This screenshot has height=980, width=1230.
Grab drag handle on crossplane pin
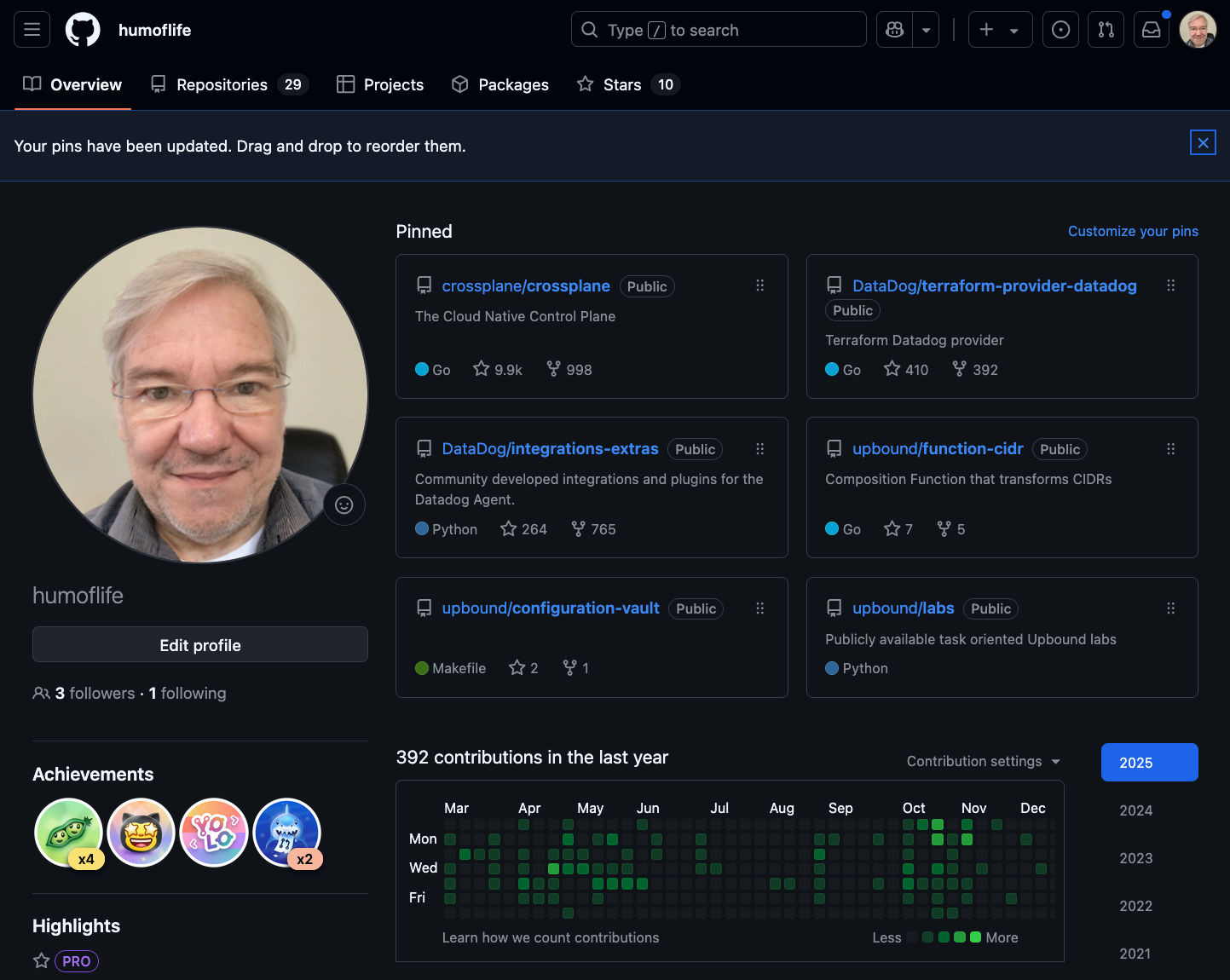[759, 285]
